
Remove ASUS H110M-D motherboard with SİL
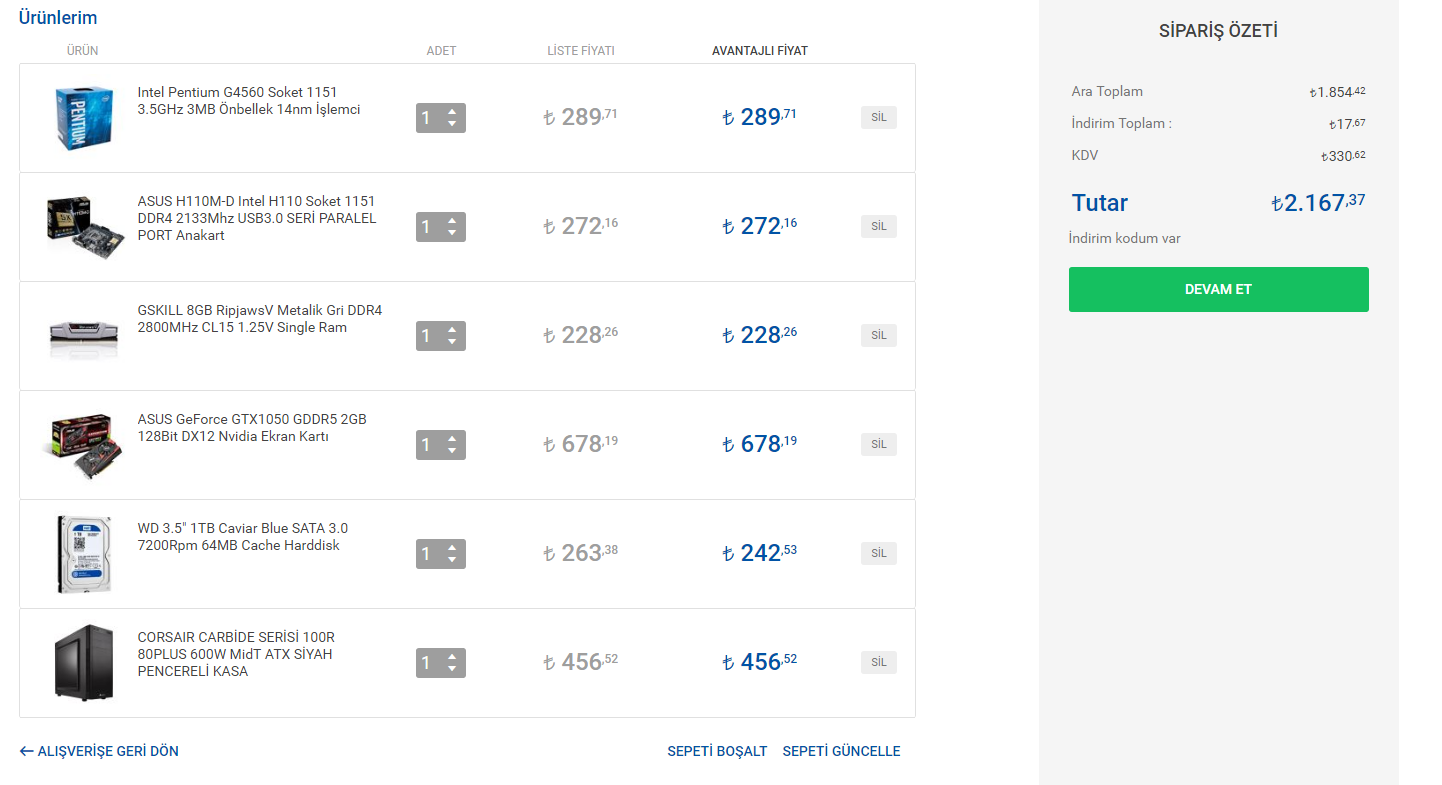(x=879, y=227)
